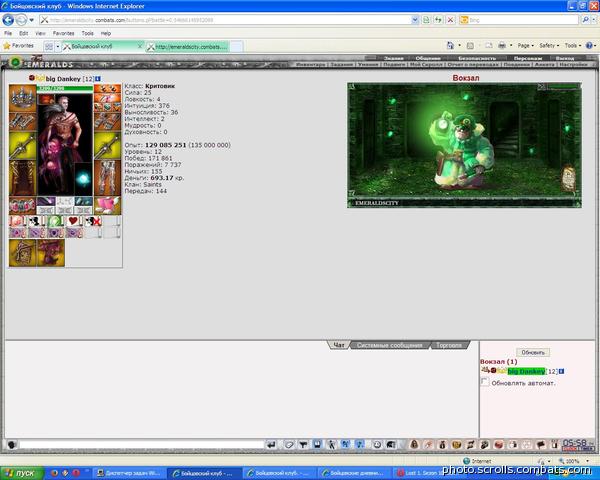Click the character portrait image
Viewport: 600px width, 480px height.
pos(65,144)
